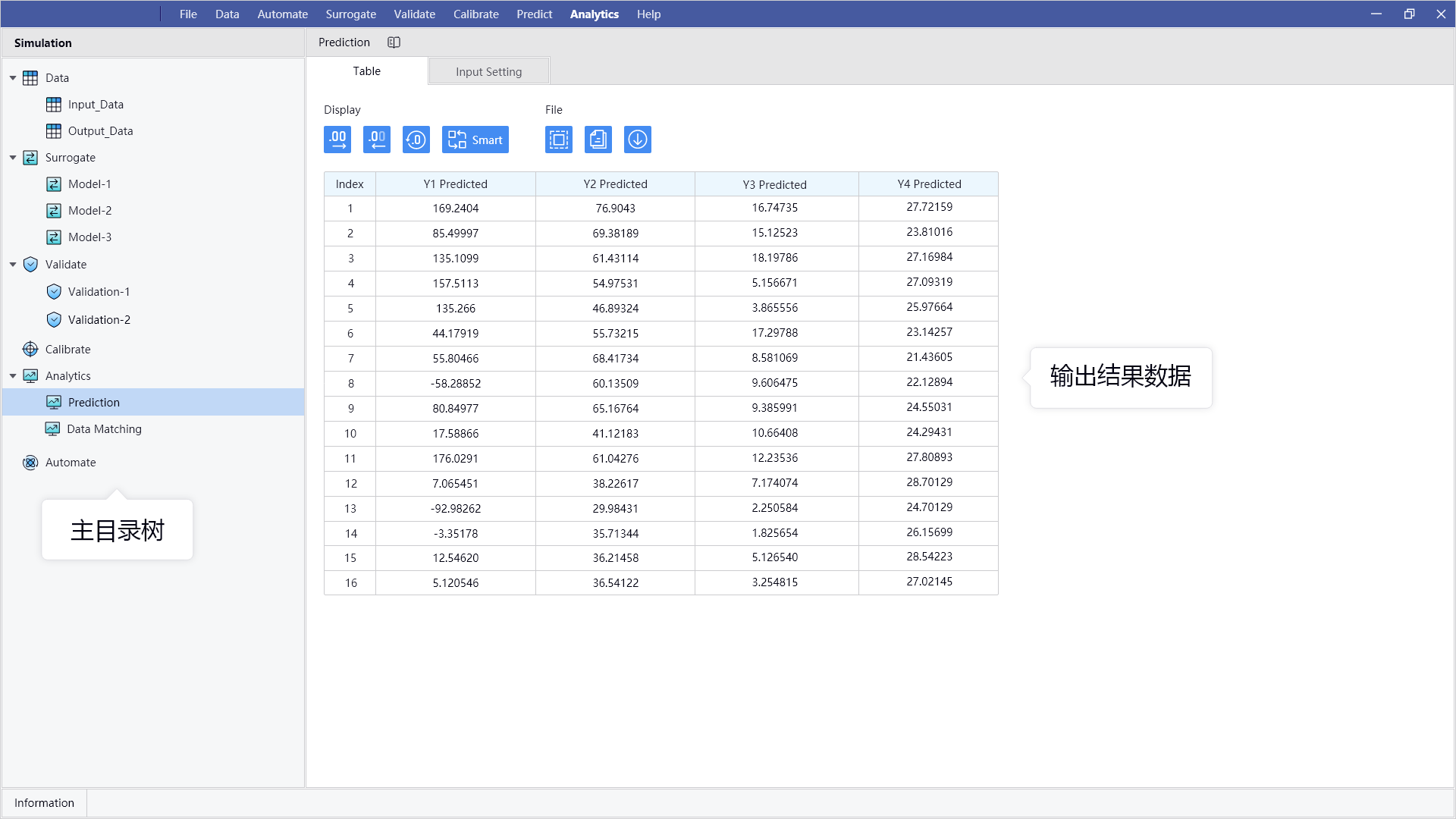Screen dimensions: 1456x819
Task: Collapse the Analytics tree node
Action: [13, 376]
